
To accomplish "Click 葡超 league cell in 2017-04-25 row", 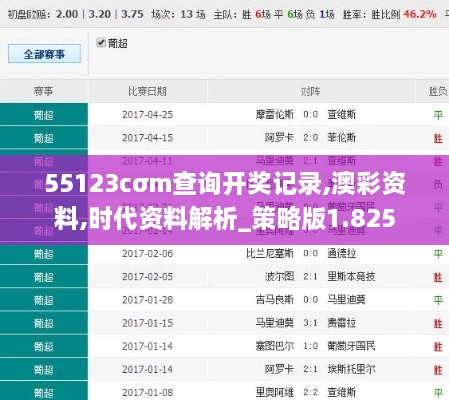I will tap(44, 115).
